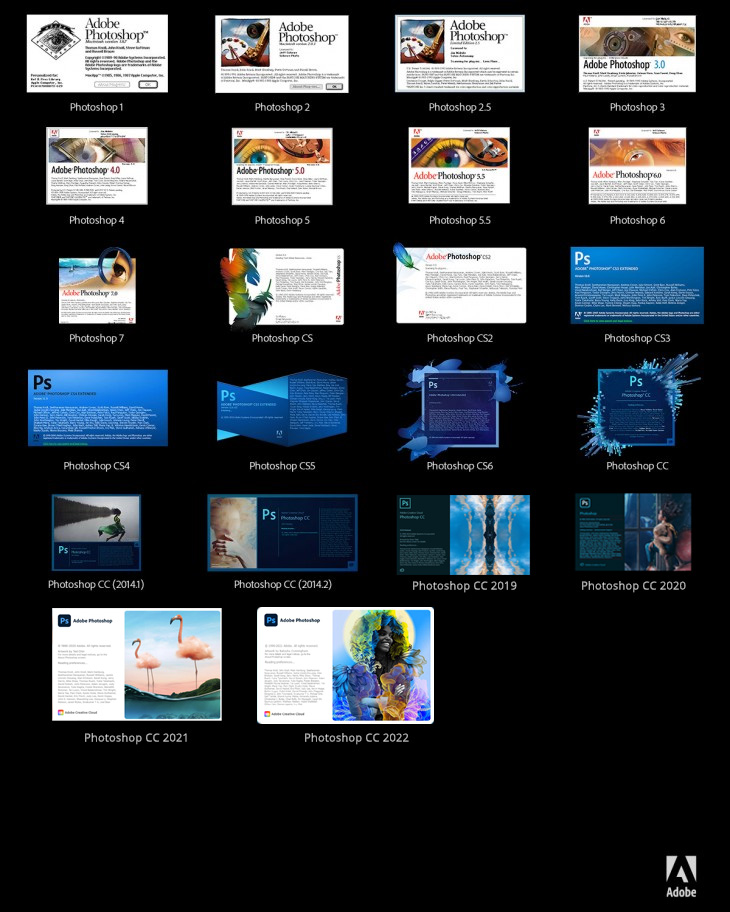The image size is (730, 912).
Task: Click the Photoshop CC 2019 splash image
Action: (x=463, y=535)
